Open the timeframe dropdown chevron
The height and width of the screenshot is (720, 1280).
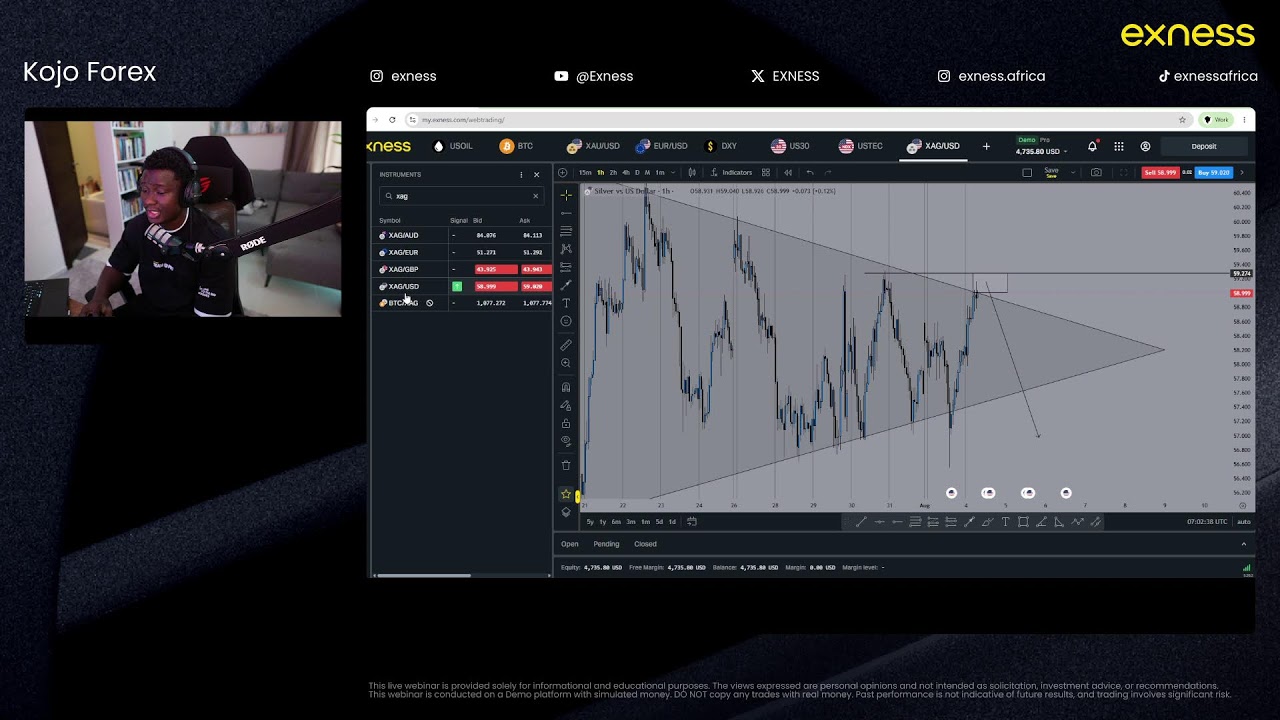675,172
